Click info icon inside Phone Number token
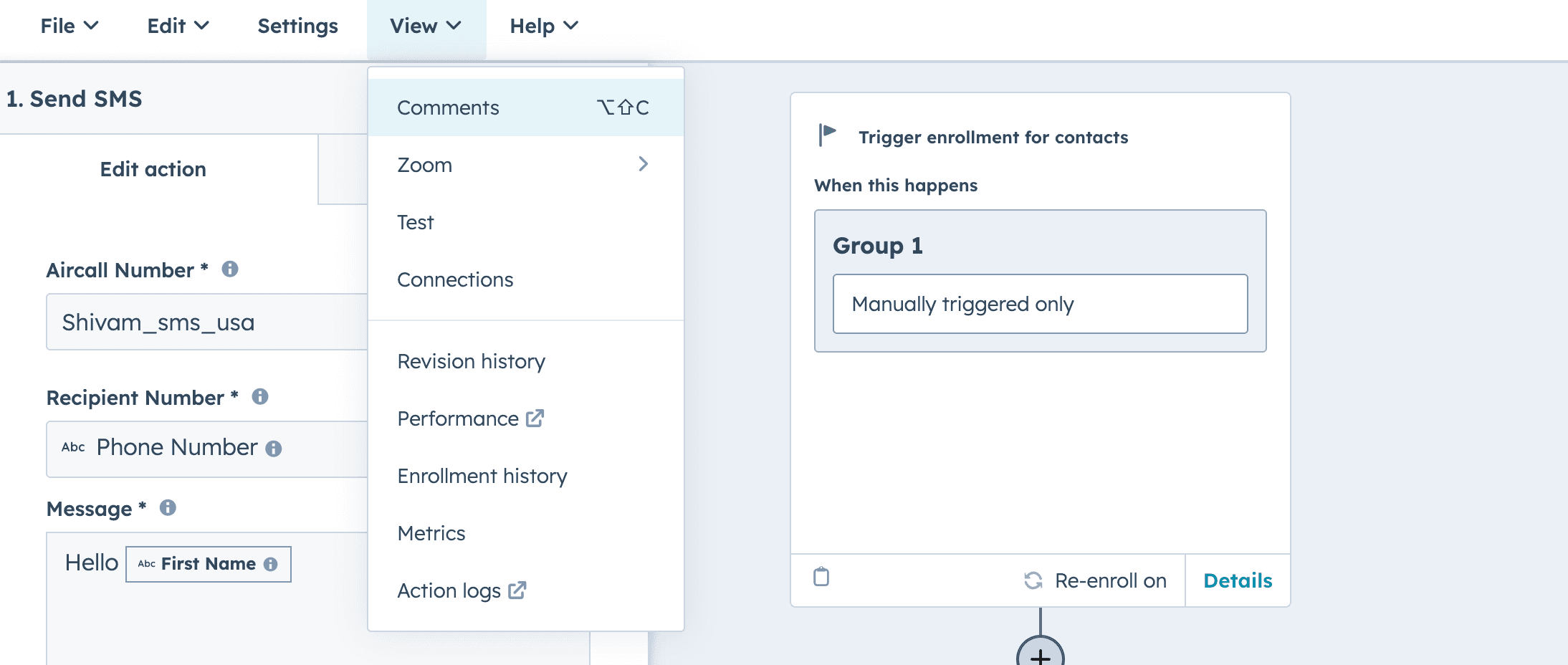This screenshot has height=665, width=1568. [x=273, y=449]
